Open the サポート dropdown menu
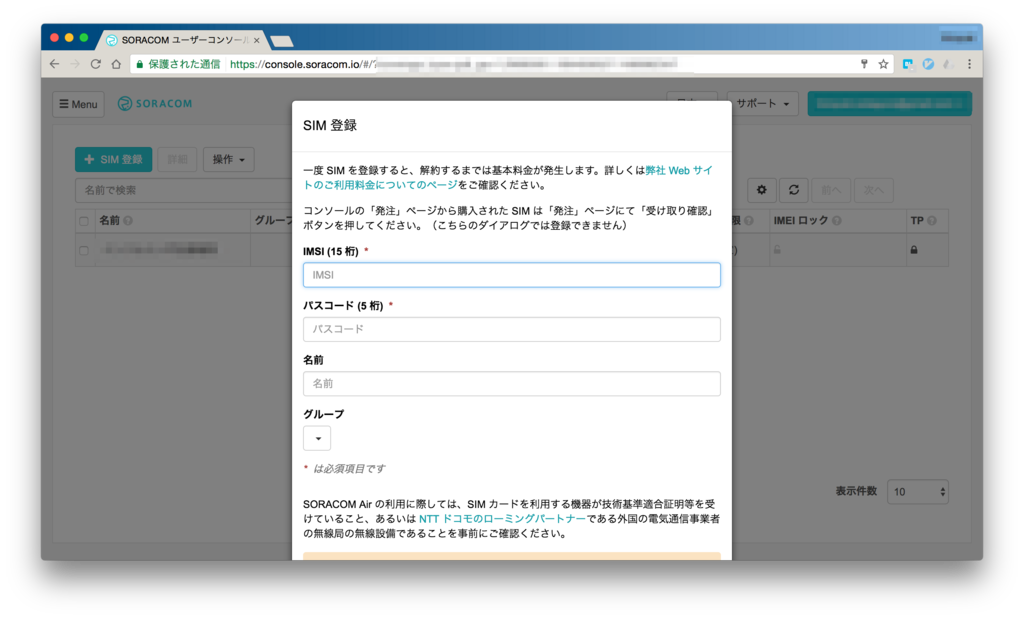 click(763, 104)
